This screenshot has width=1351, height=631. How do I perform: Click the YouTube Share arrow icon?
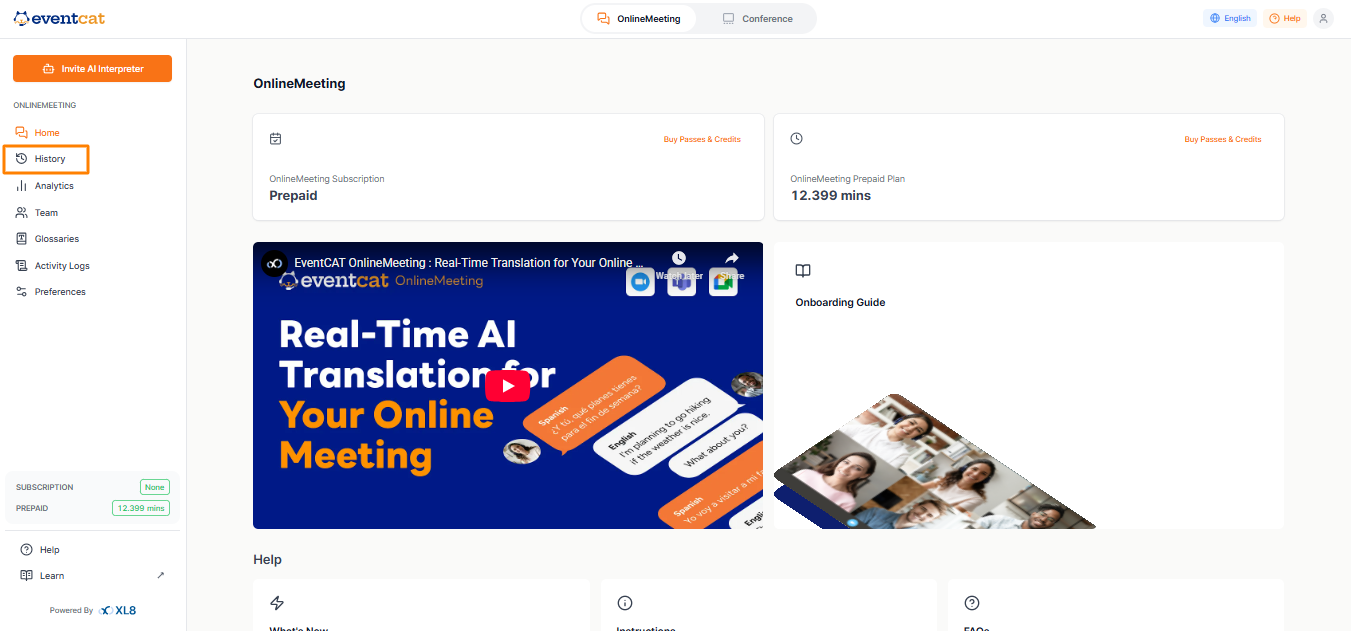[731, 258]
